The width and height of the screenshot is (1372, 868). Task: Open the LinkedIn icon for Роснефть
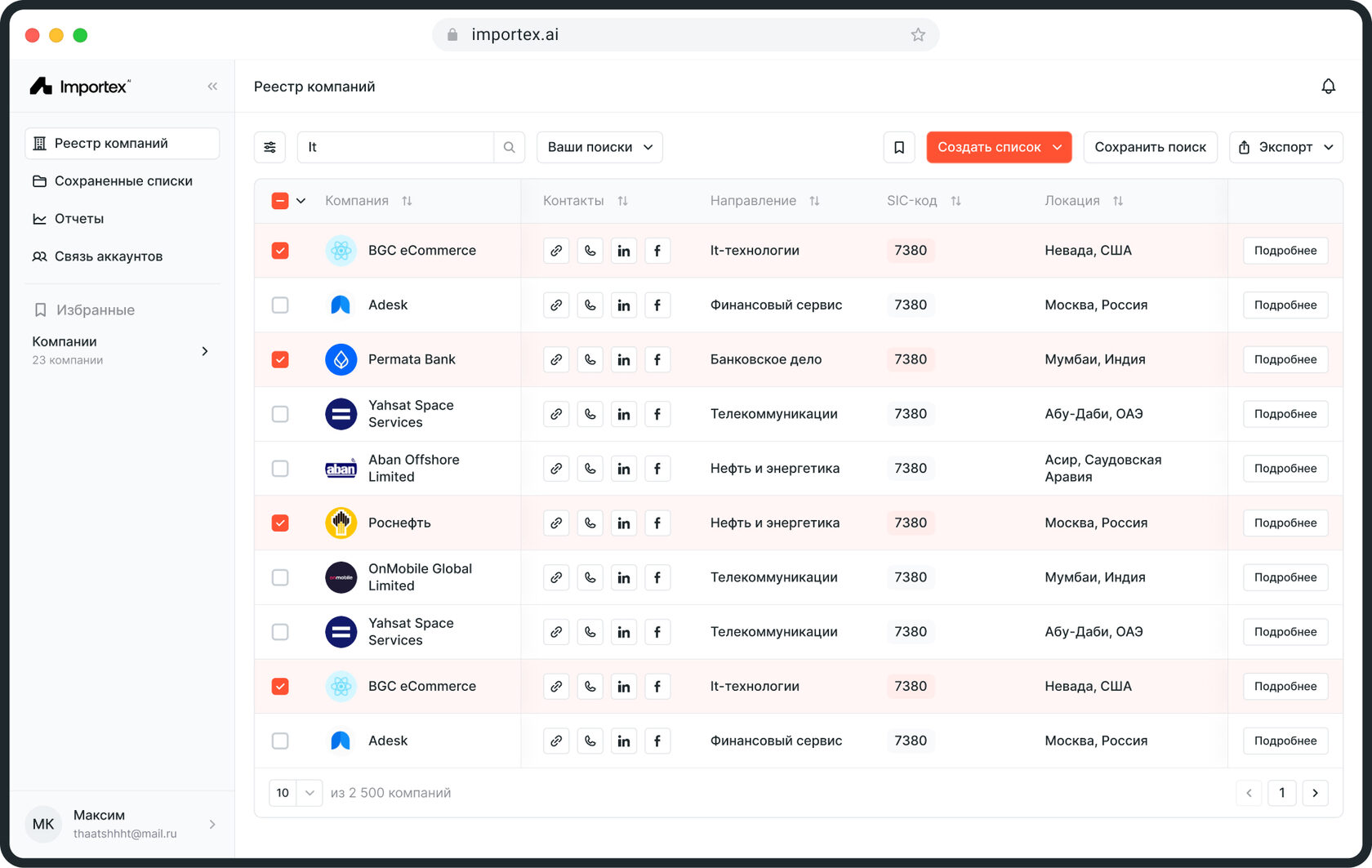(x=624, y=523)
